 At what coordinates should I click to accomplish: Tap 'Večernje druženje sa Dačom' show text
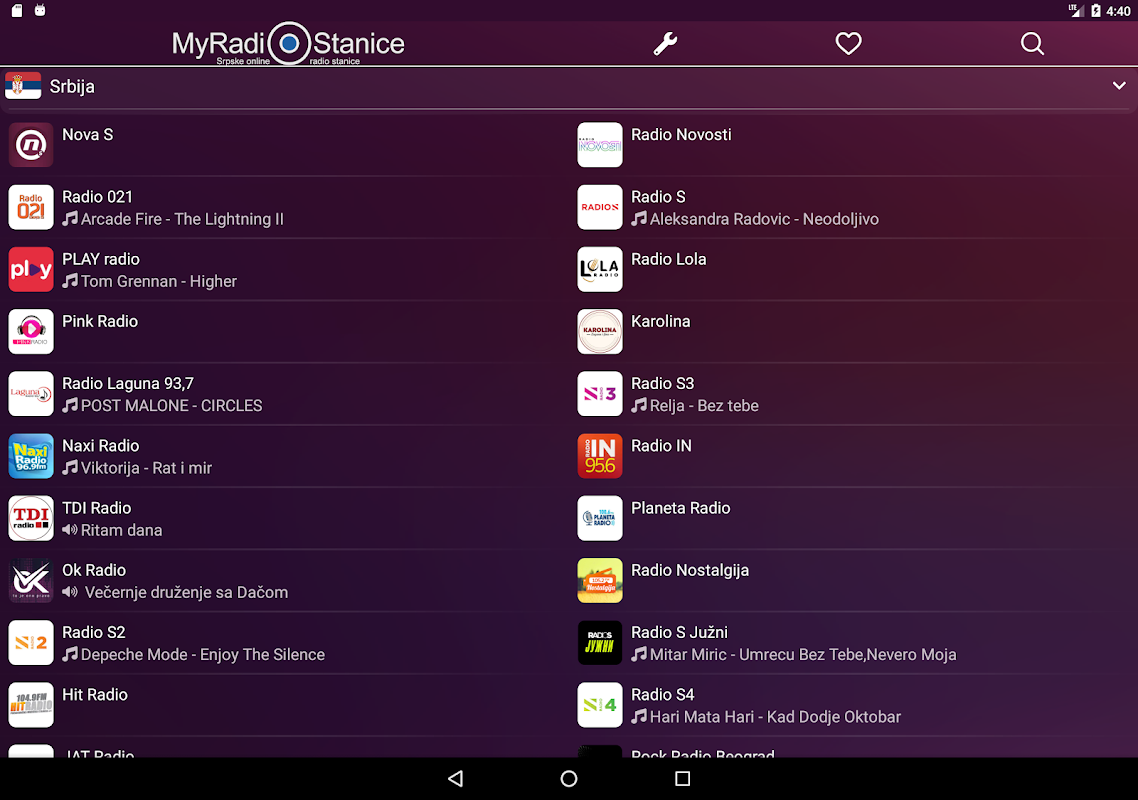(x=187, y=592)
